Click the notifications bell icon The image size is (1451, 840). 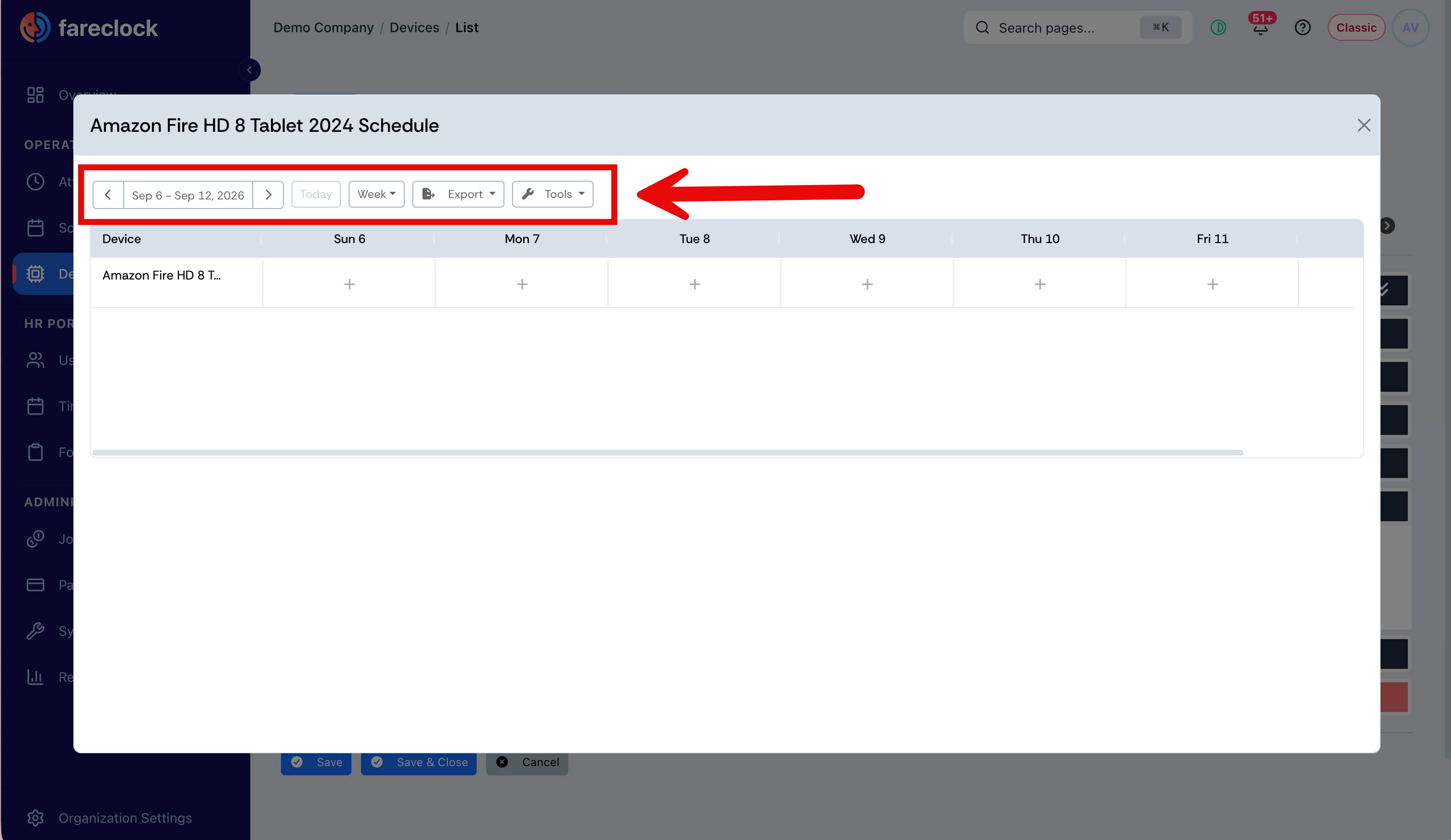click(1260, 28)
